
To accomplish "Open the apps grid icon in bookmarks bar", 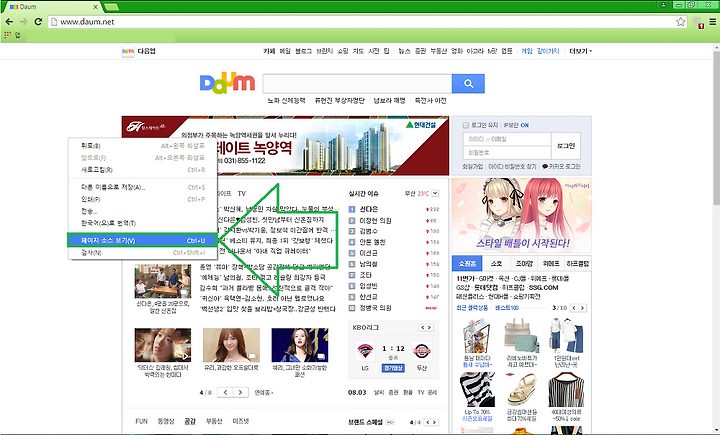I will coord(7,35).
